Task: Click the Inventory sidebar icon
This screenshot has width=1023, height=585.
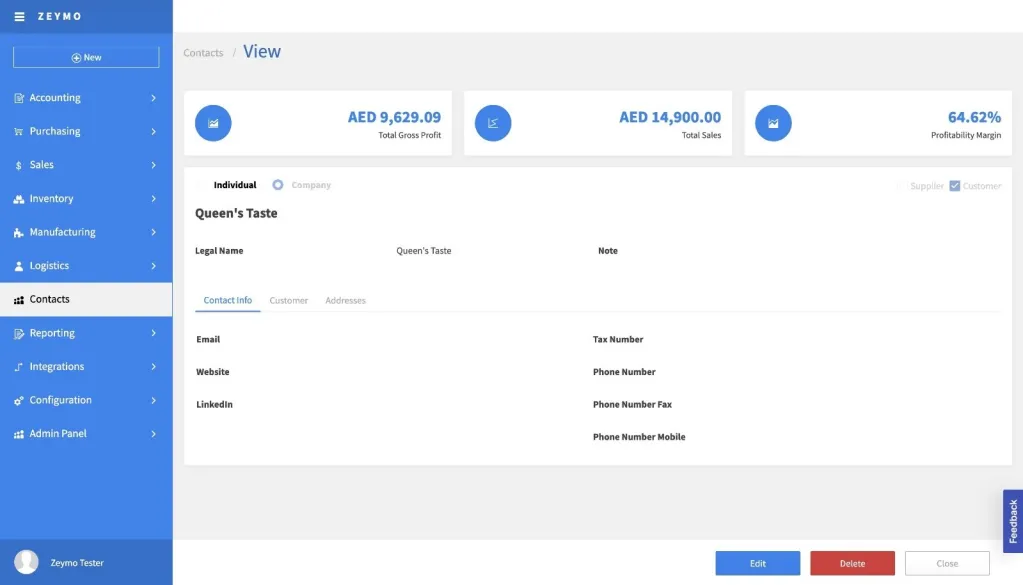Action: pos(18,199)
